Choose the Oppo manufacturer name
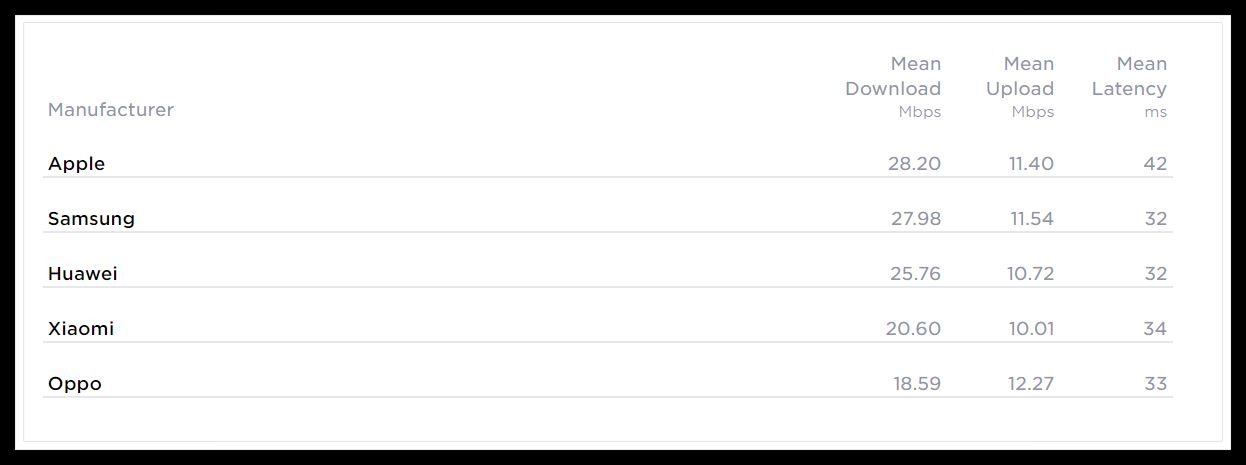Image resolution: width=1246 pixels, height=465 pixels. pos(75,384)
